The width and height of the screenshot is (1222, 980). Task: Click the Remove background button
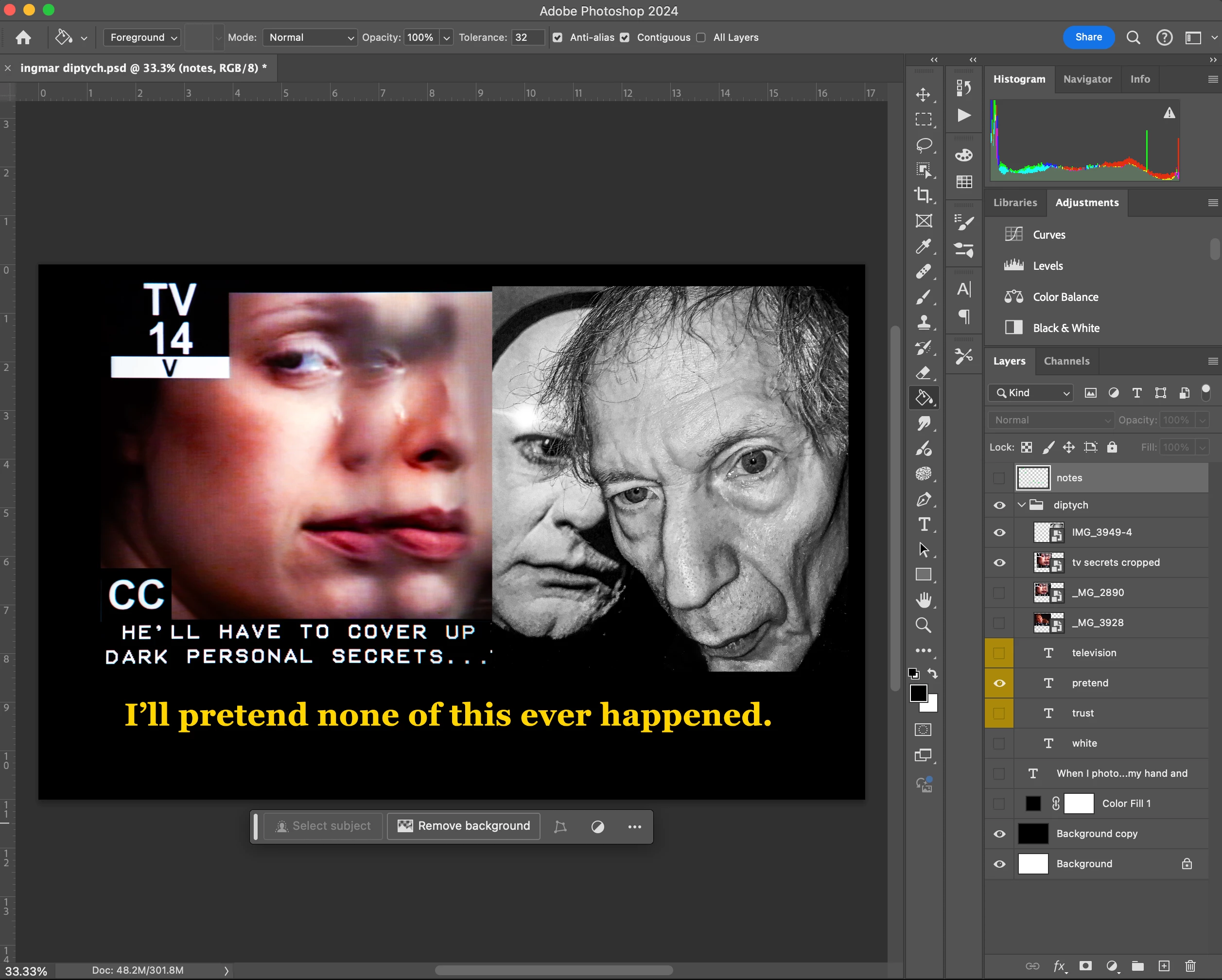(464, 826)
